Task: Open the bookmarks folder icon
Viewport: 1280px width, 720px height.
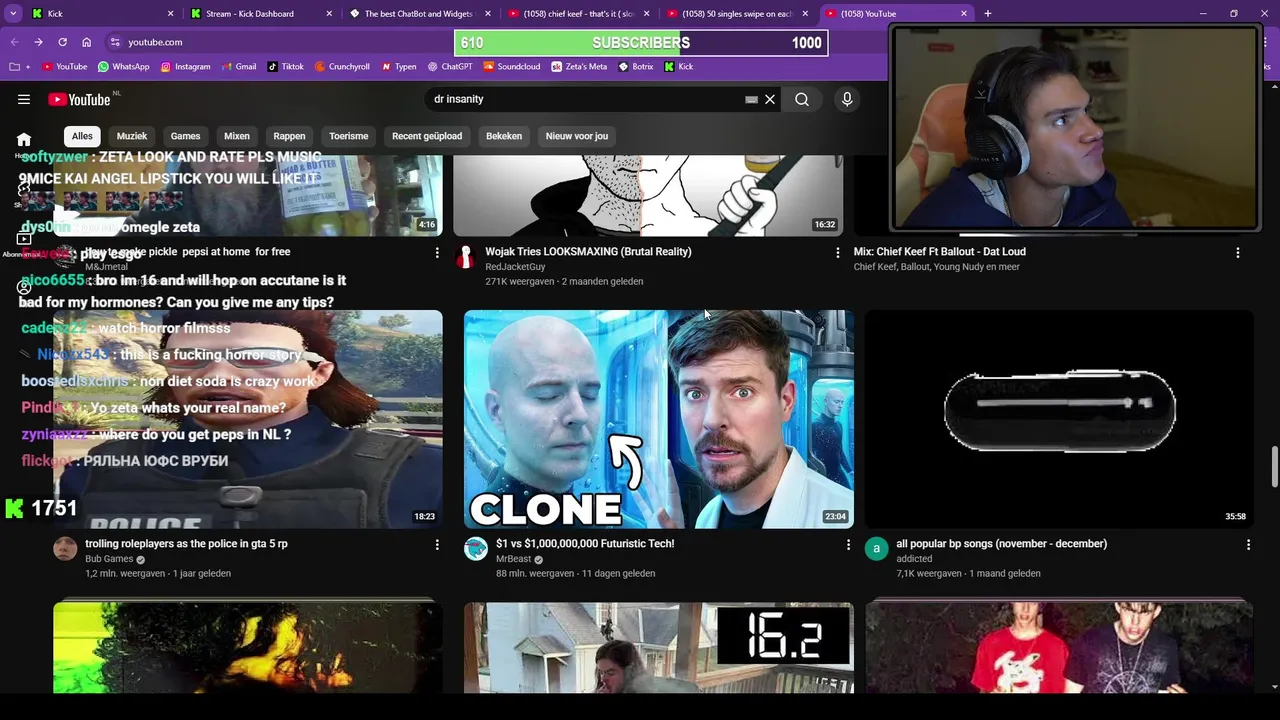Action: [14, 67]
